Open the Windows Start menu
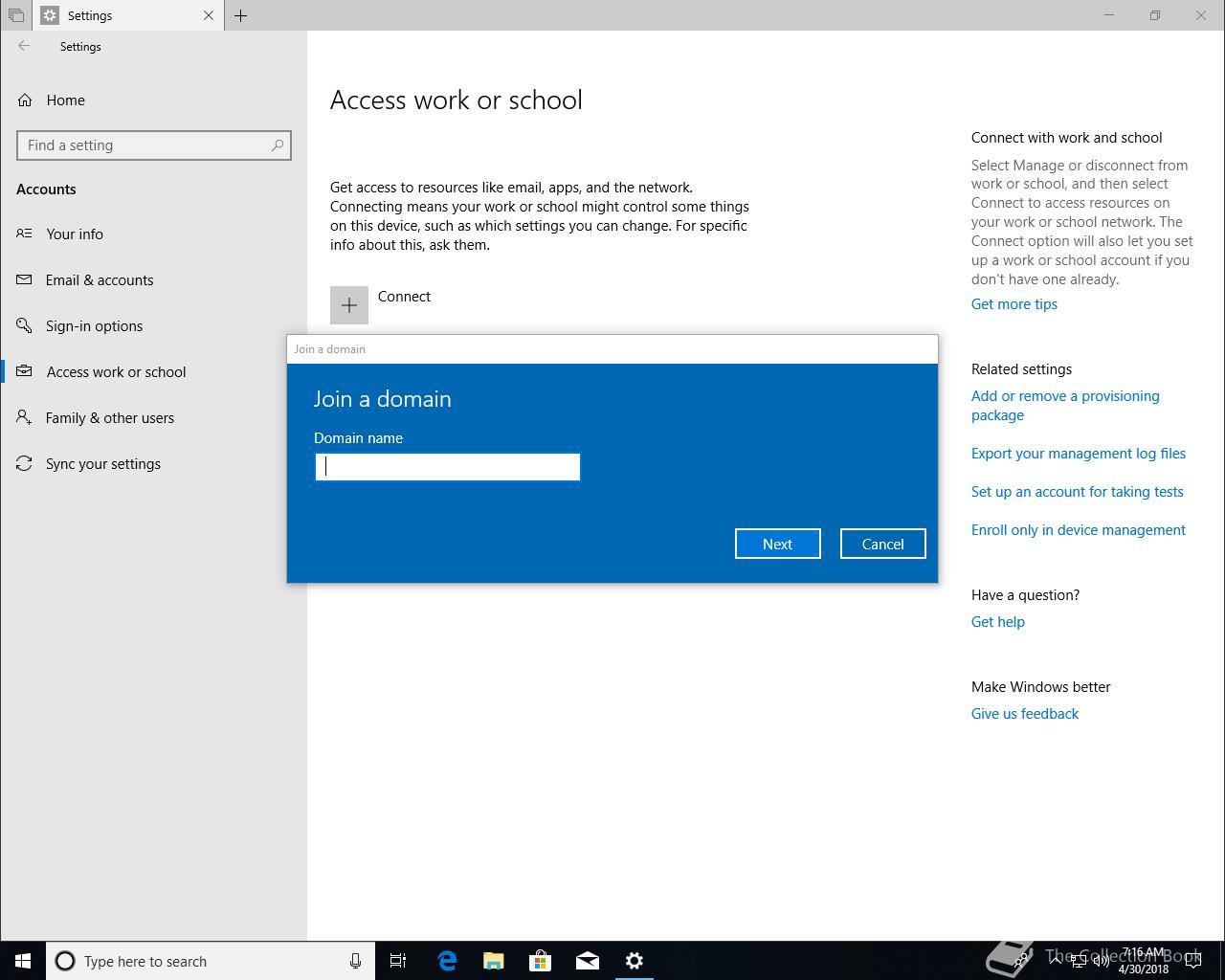The width and height of the screenshot is (1225, 980). 23,961
